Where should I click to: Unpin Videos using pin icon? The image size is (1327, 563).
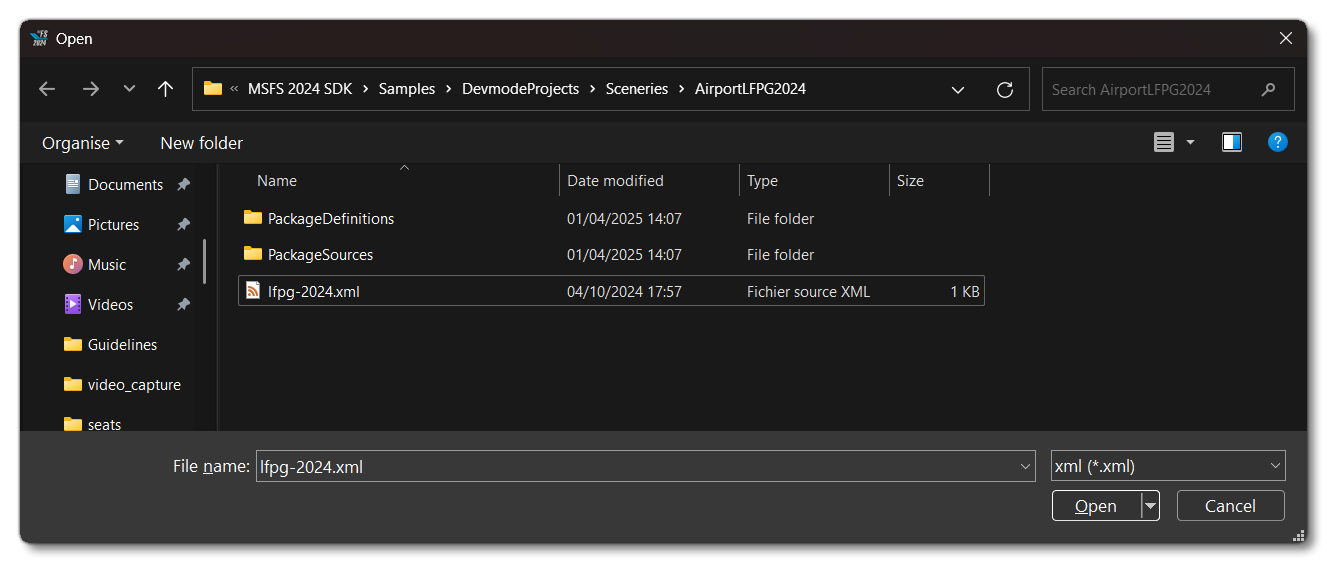click(183, 304)
